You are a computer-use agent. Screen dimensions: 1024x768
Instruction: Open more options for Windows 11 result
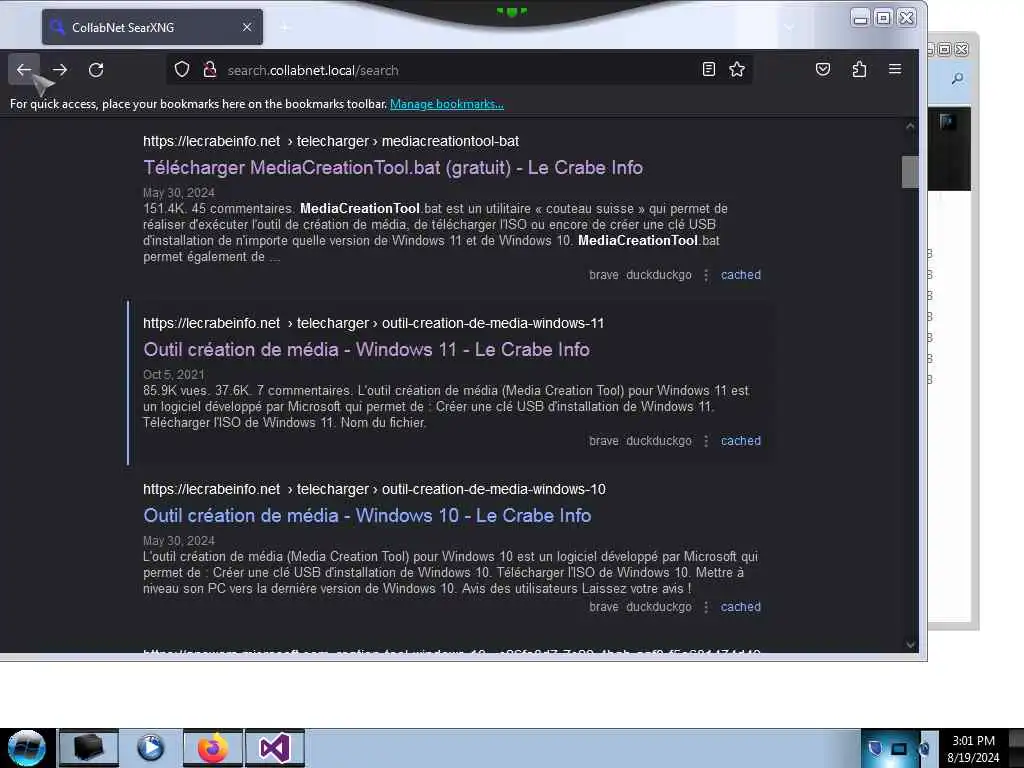pos(706,441)
